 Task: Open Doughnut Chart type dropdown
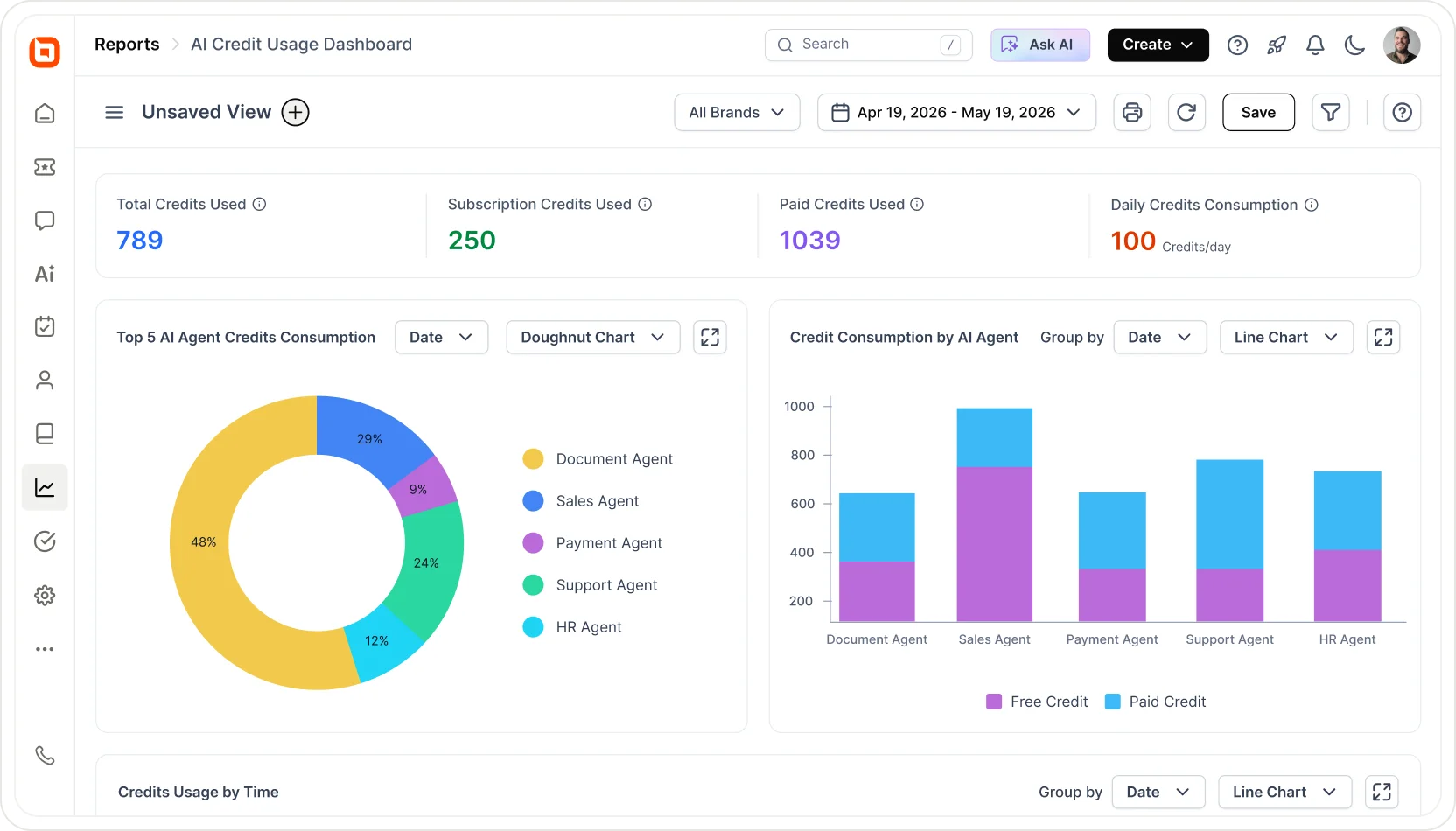[593, 337]
